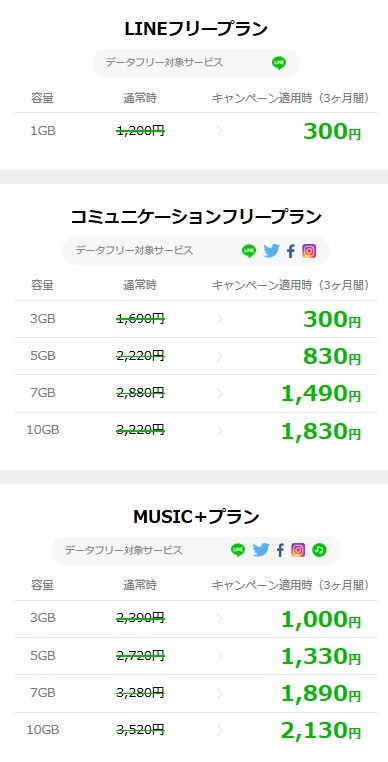
Task: Click the Instagram icon in MUSIC+プラン
Action: point(298,550)
